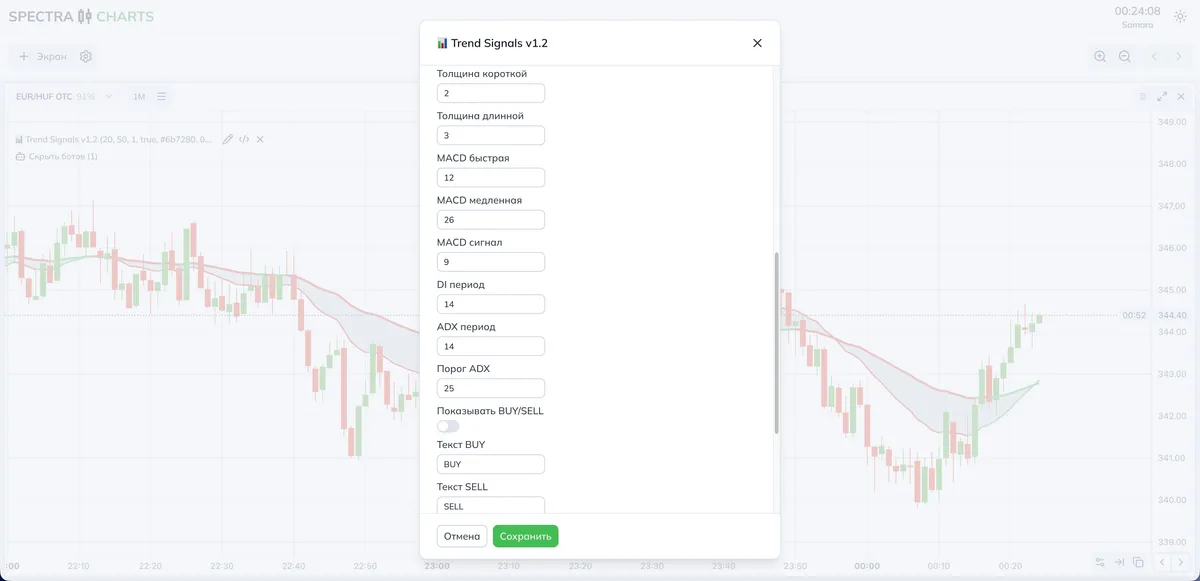Click the zoom in magnifier icon
This screenshot has width=1200, height=581.
pyautogui.click(x=1100, y=56)
